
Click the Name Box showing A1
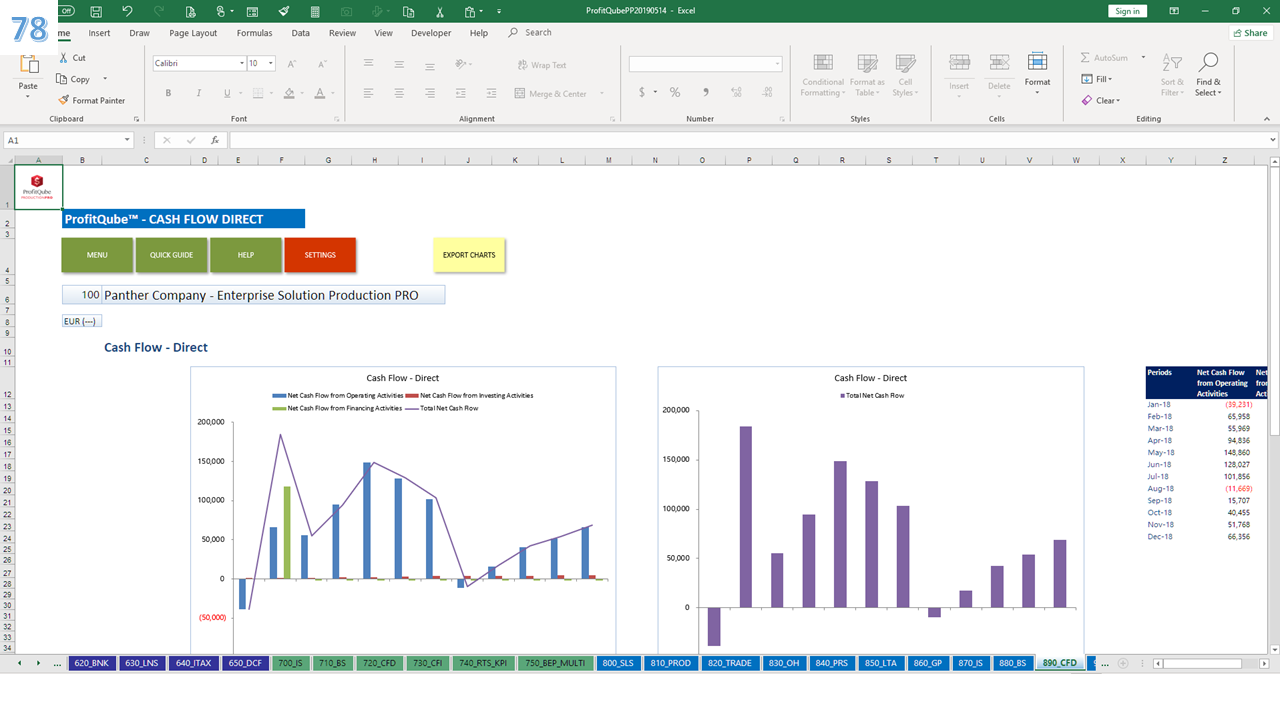pyautogui.click(x=66, y=141)
